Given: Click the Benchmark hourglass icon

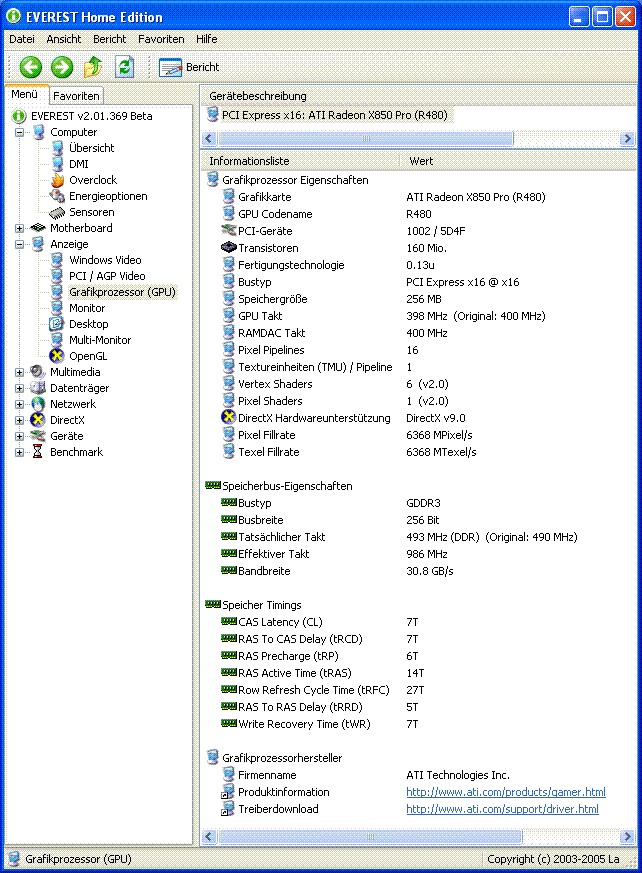Looking at the screenshot, I should click(x=37, y=452).
